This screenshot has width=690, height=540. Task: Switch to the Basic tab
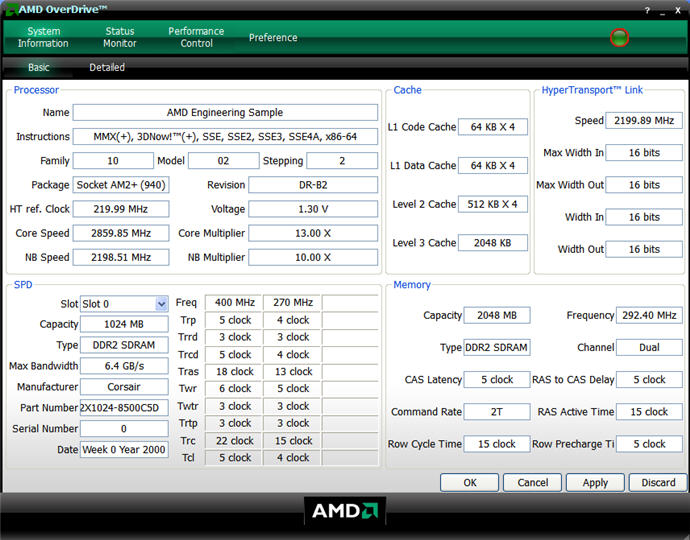(x=39, y=67)
